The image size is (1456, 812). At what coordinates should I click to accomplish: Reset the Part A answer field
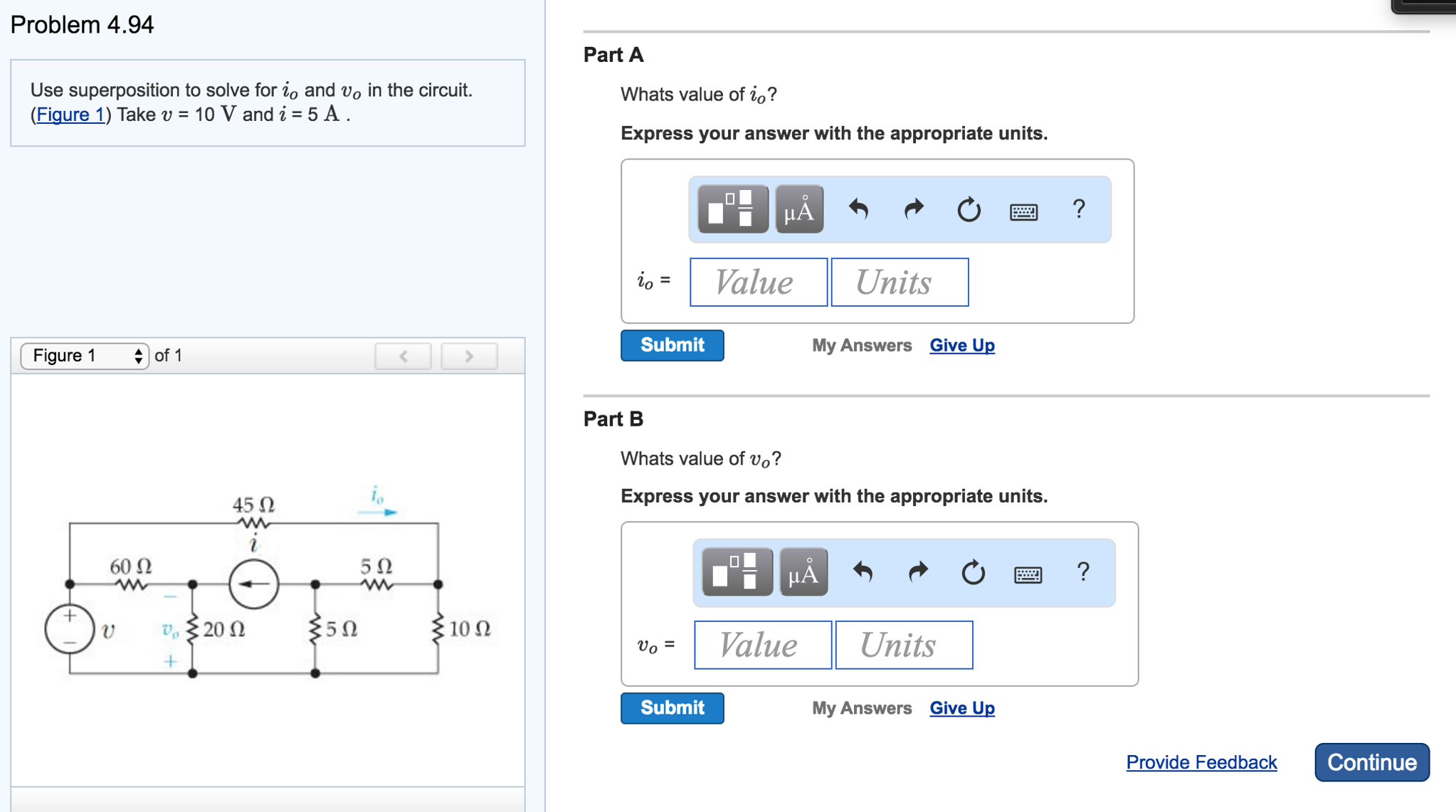point(969,209)
